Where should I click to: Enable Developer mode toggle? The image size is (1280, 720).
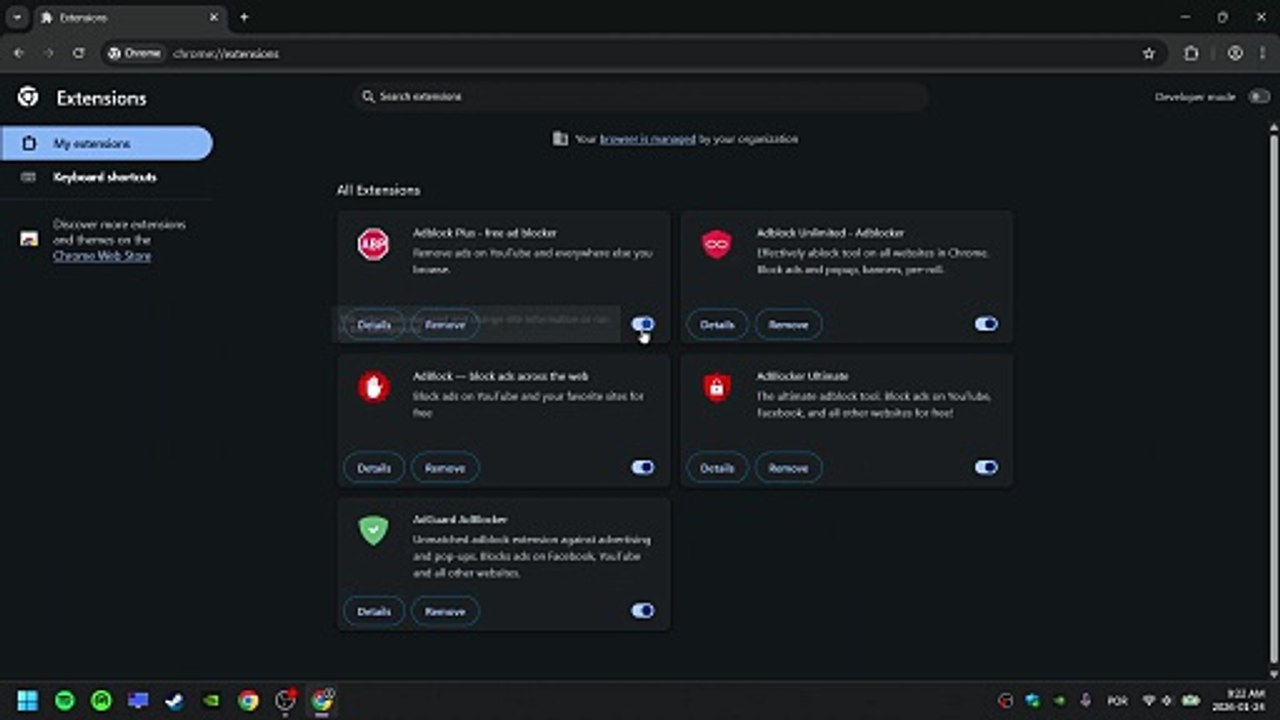tap(1259, 97)
